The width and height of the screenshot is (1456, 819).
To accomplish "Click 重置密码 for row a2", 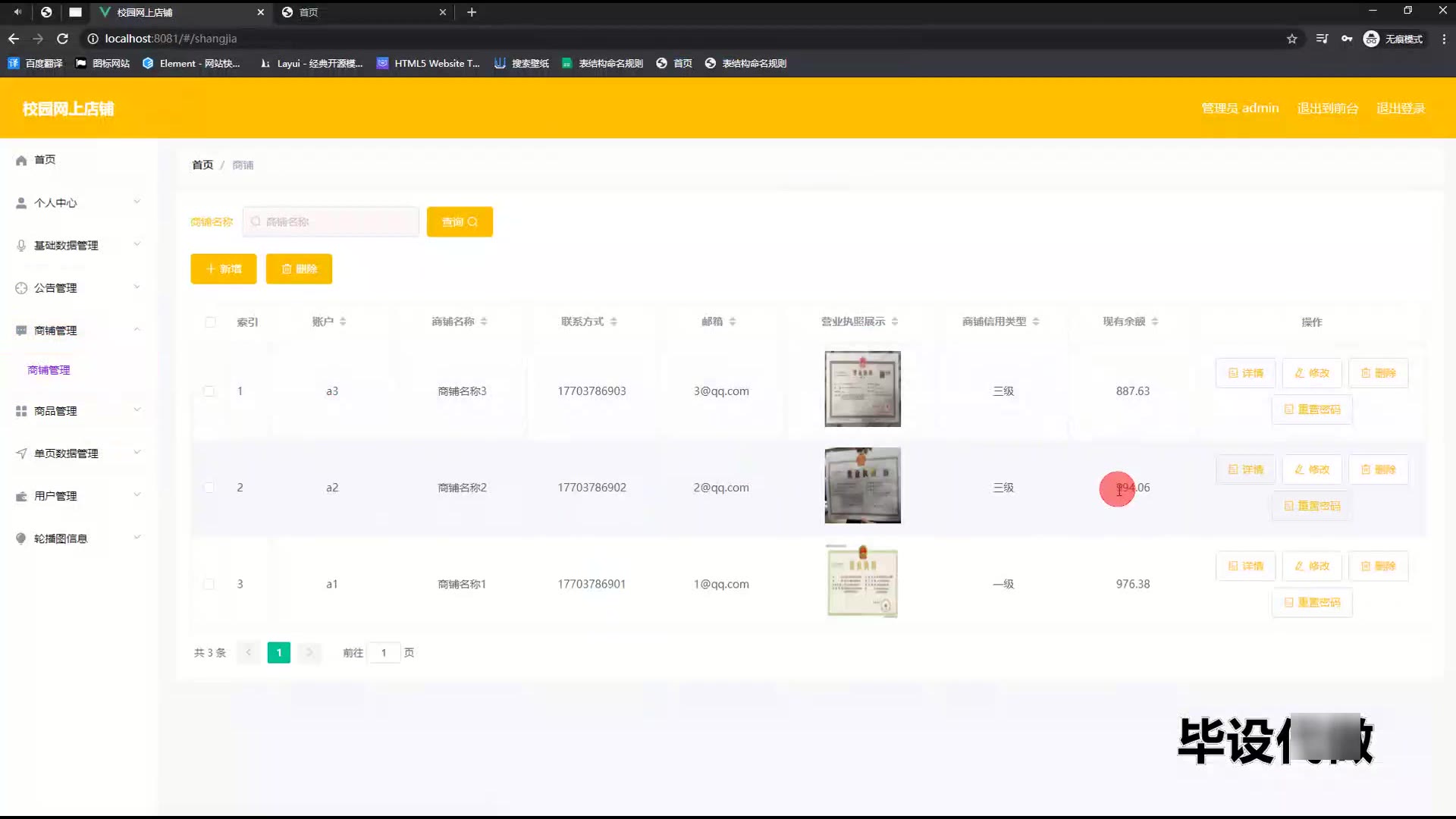I will coord(1312,506).
